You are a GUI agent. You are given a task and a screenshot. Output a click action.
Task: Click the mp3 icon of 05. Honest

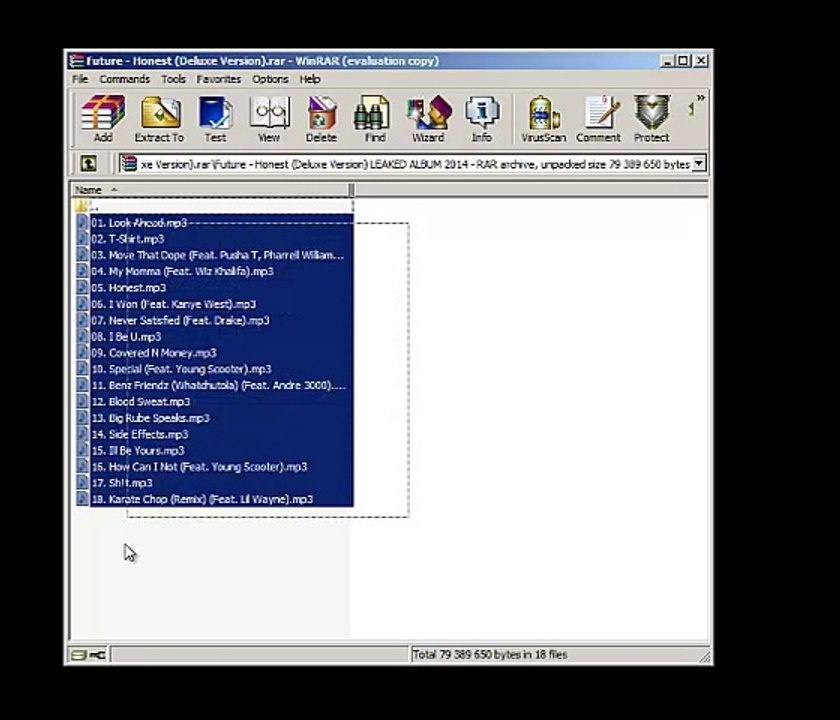pos(82,288)
